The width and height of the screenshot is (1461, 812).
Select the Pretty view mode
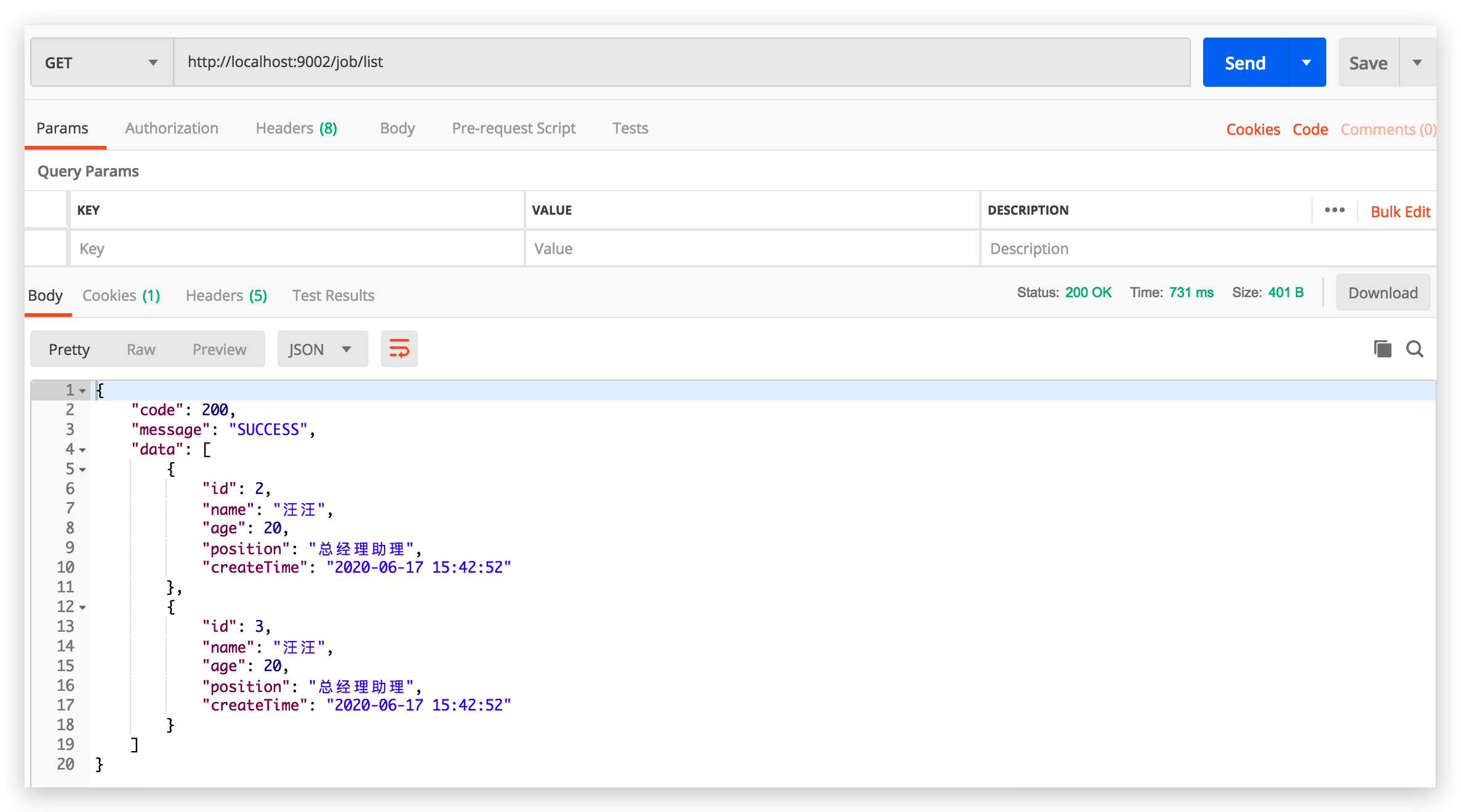[69, 349]
